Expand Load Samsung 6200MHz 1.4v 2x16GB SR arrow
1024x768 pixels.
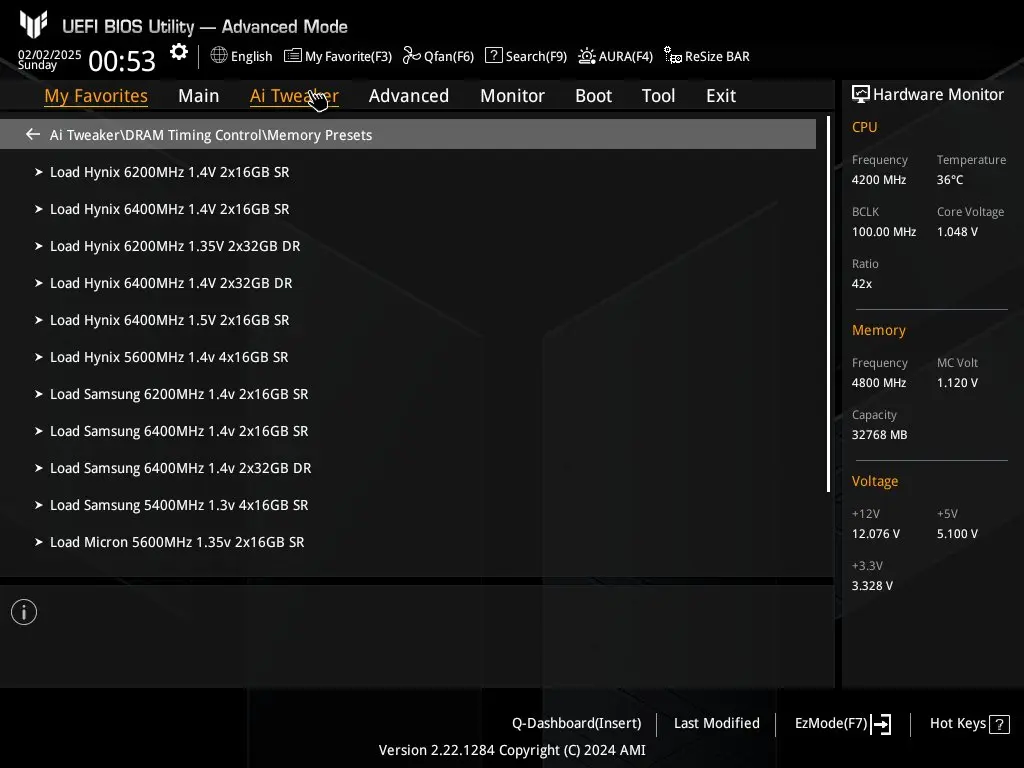[x=39, y=394]
